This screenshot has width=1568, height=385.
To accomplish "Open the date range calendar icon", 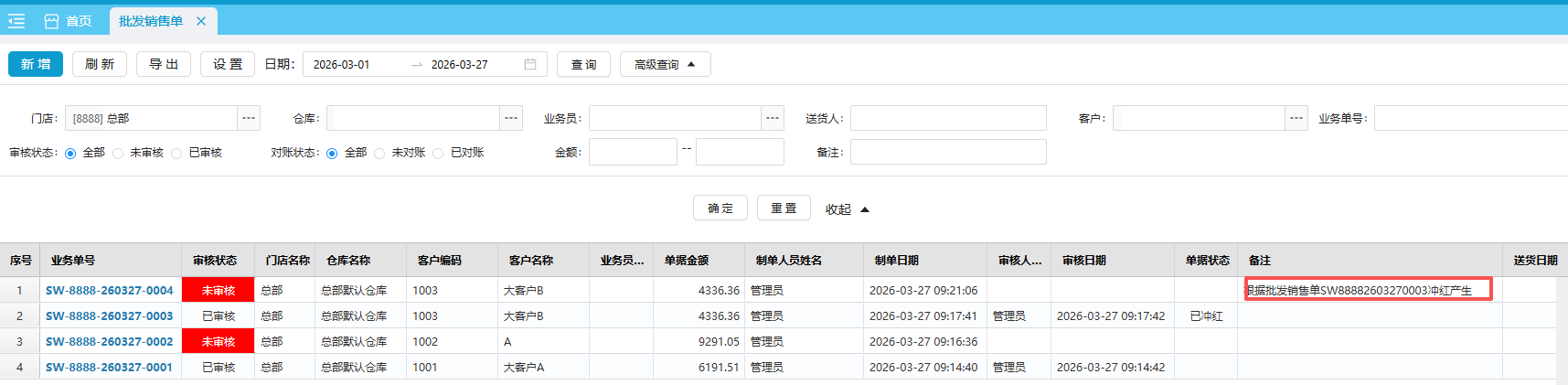I will (530, 64).
